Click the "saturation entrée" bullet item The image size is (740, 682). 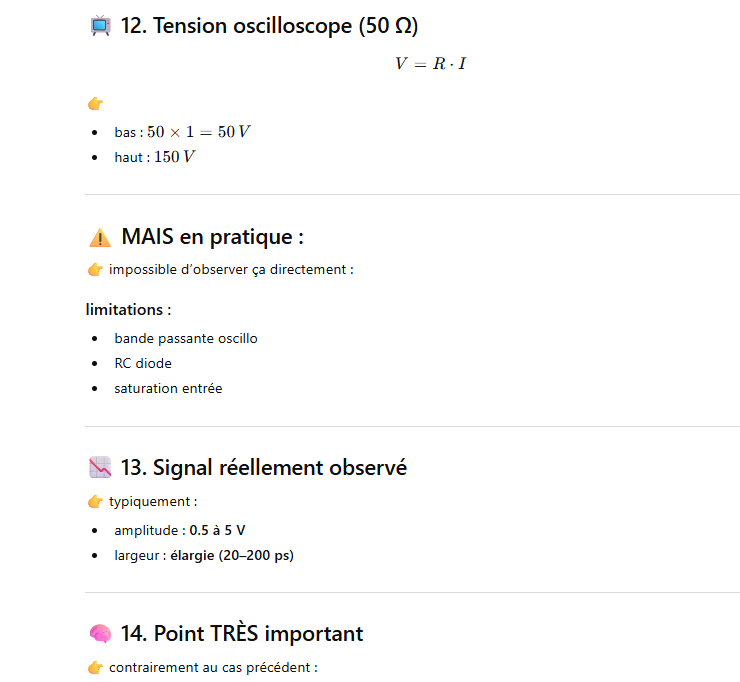[168, 388]
